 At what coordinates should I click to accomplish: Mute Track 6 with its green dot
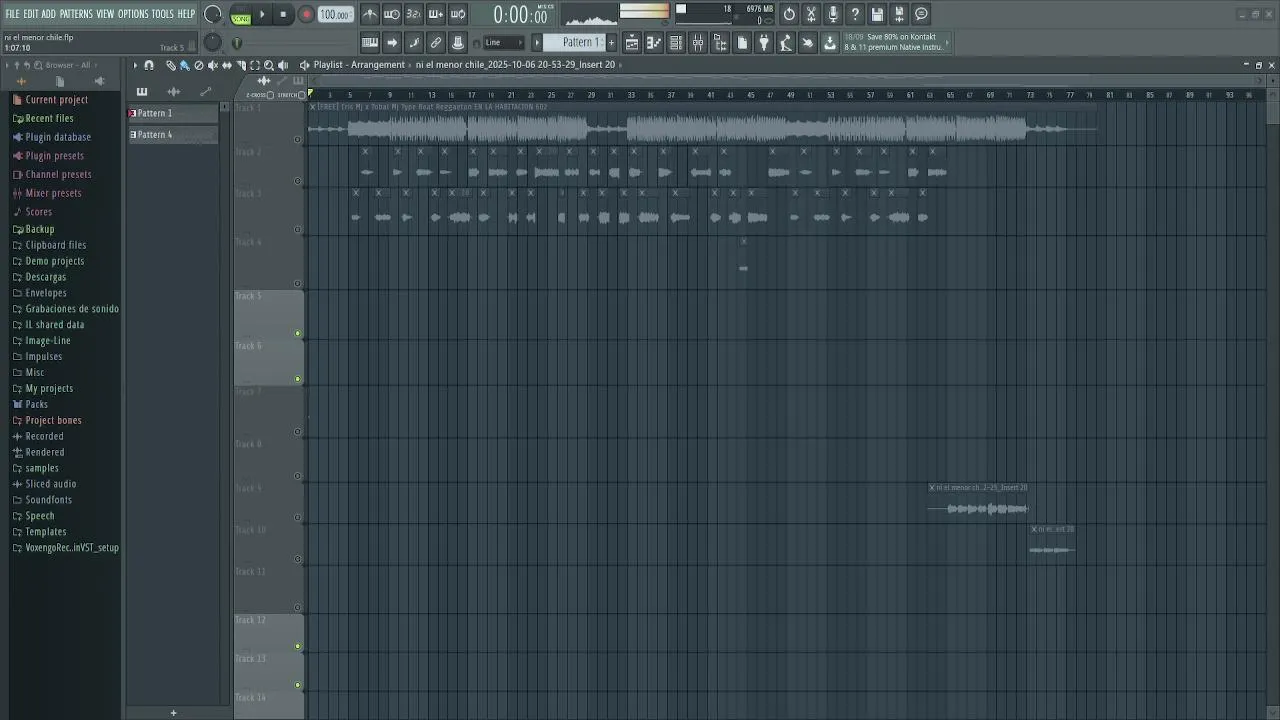tap(297, 379)
